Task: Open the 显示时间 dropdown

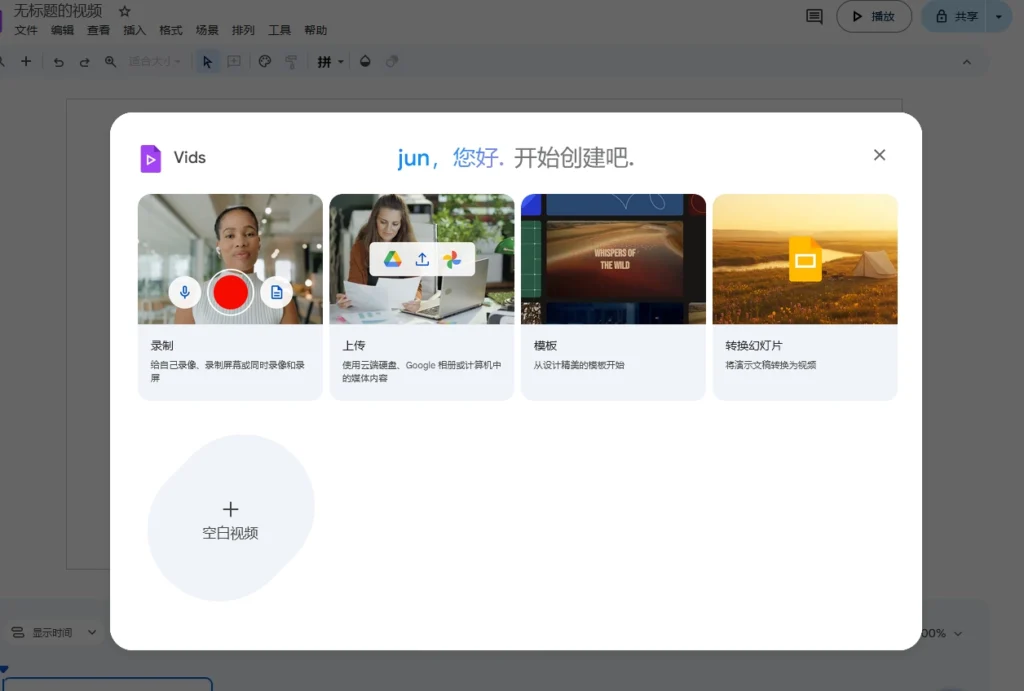Action: point(55,632)
